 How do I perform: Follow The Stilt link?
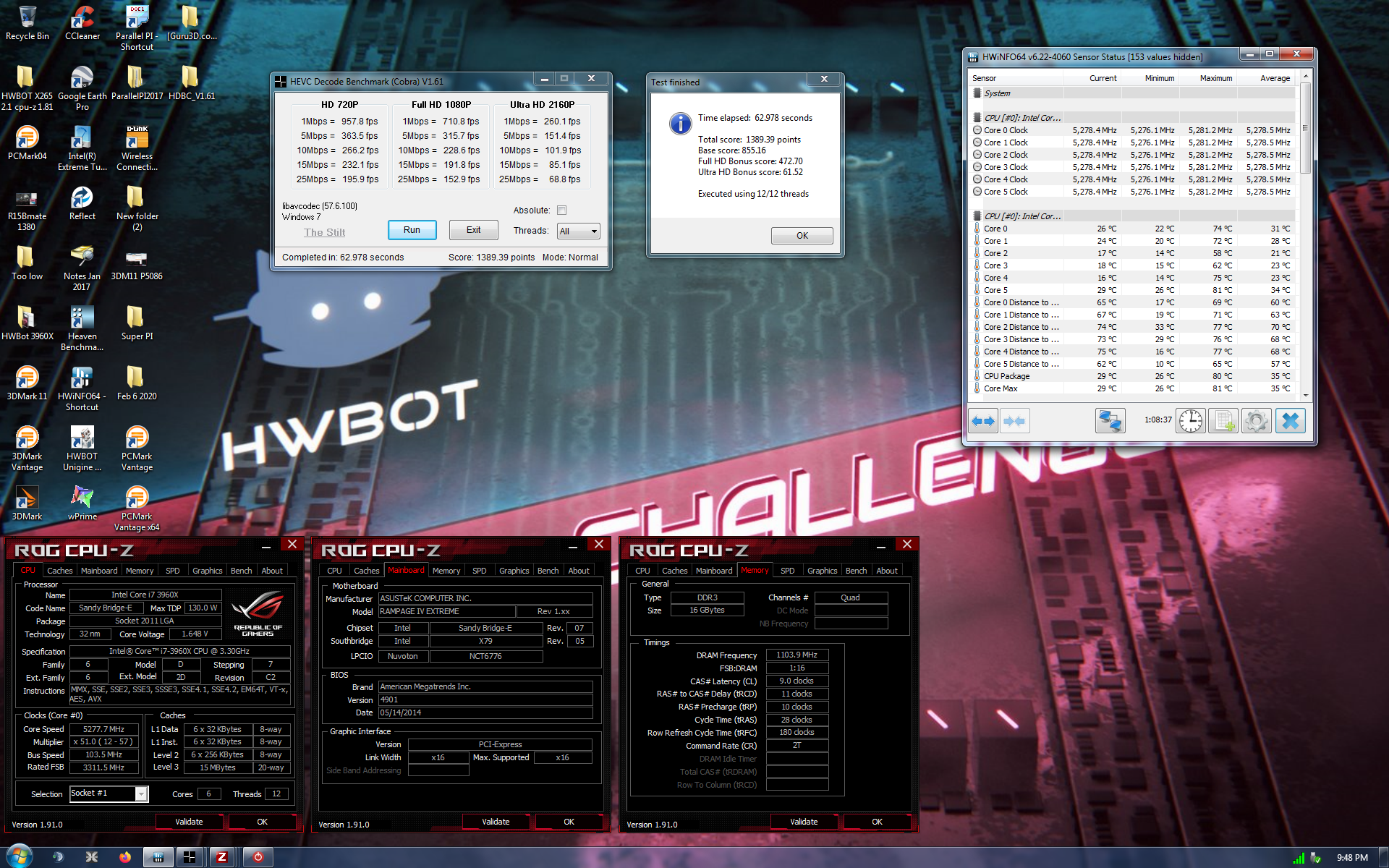[x=324, y=232]
